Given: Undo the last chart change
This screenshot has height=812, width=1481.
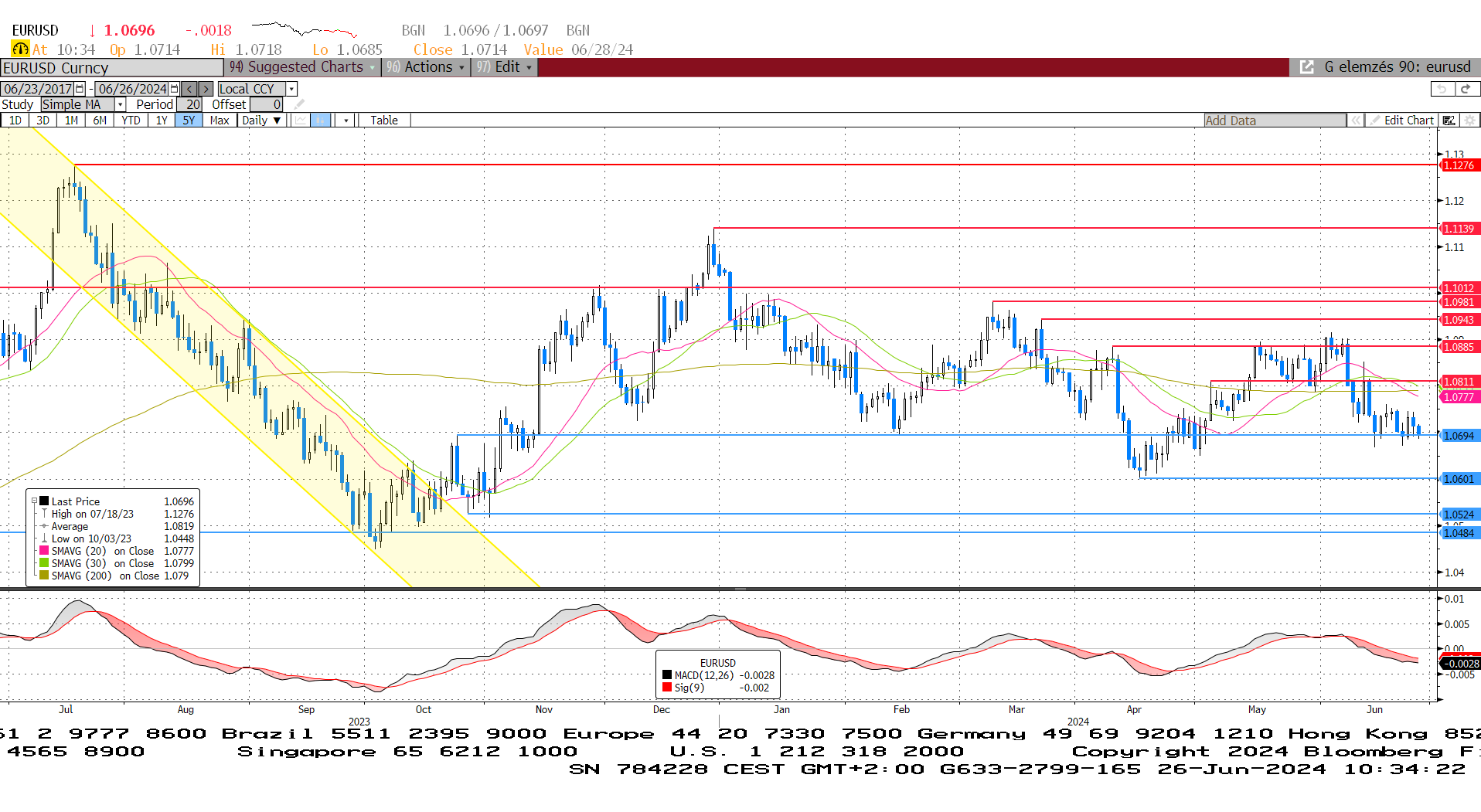Looking at the screenshot, I should click(1442, 89).
